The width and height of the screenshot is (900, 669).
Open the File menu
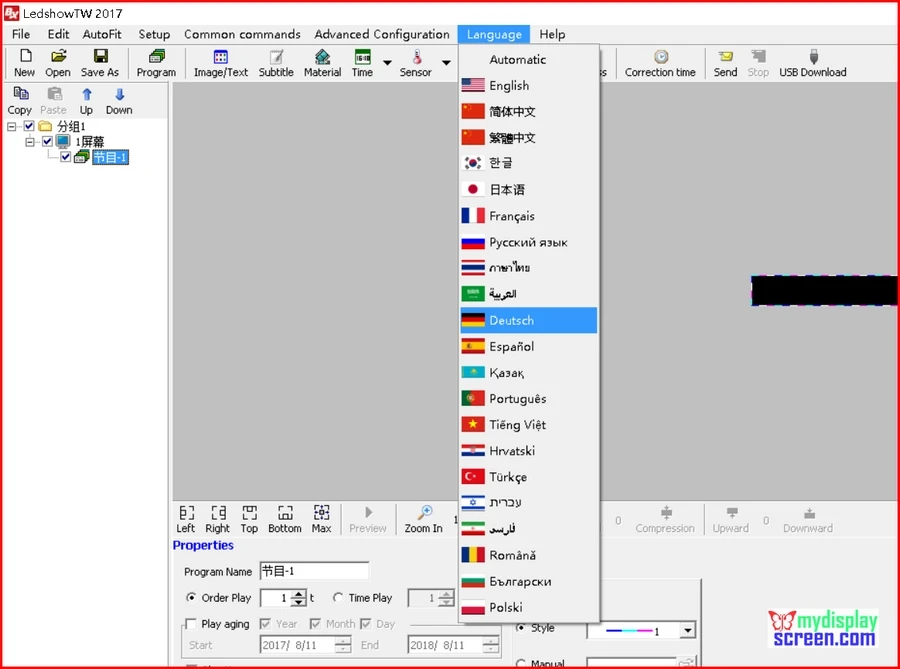click(21, 34)
